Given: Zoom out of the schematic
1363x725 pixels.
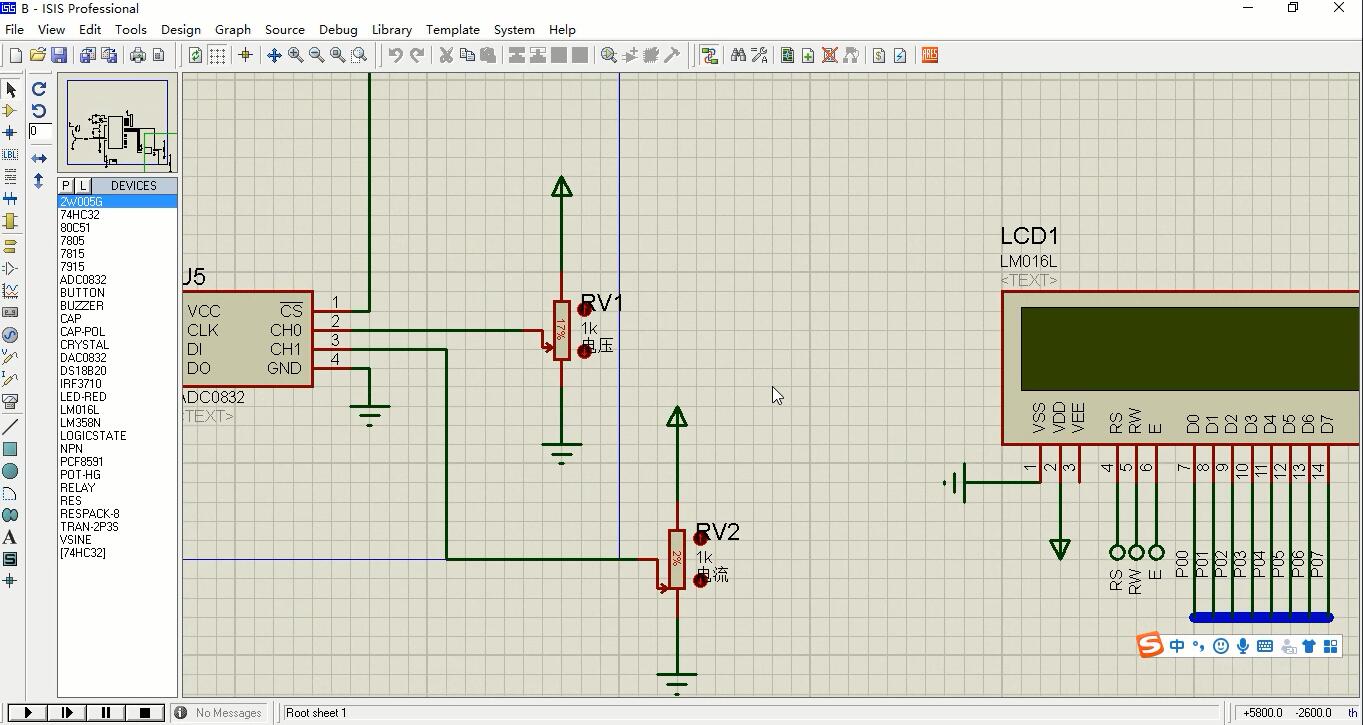Looking at the screenshot, I should point(316,55).
